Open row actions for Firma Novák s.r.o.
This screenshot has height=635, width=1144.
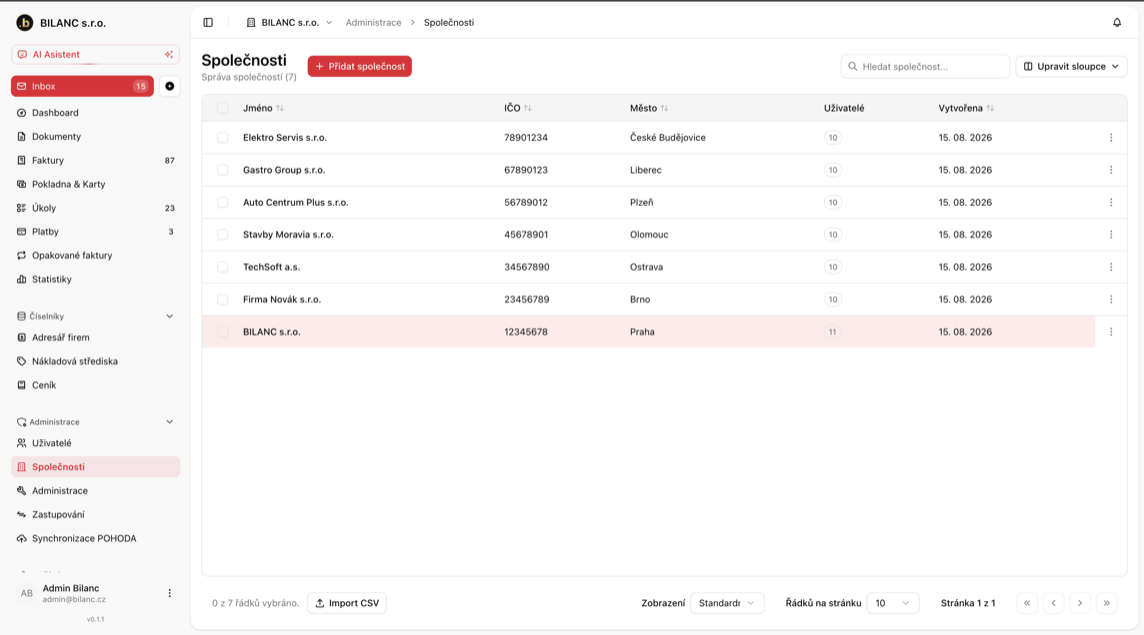1111,299
